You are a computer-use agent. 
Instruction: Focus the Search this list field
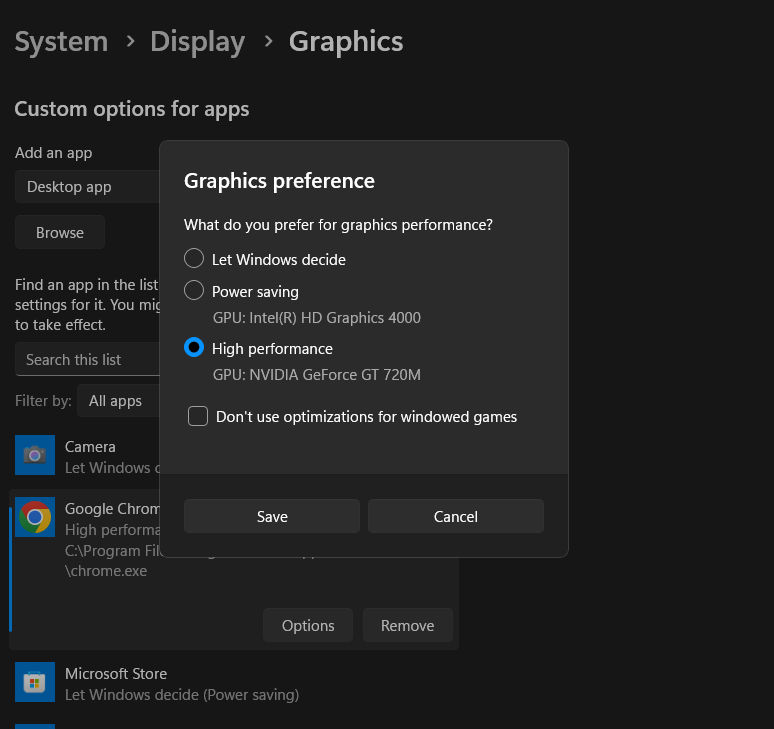pos(87,359)
